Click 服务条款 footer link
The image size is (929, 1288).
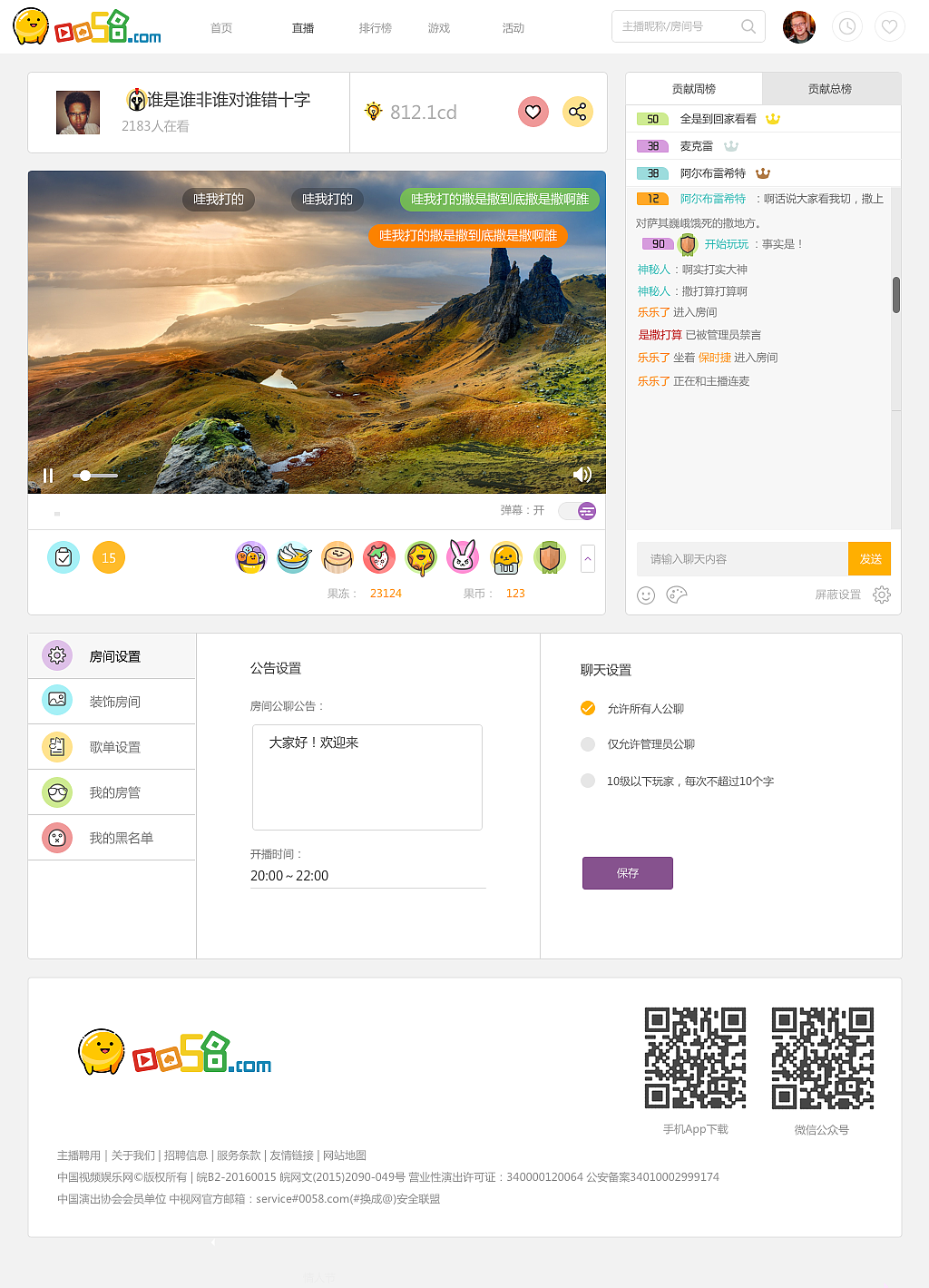[x=239, y=1155]
